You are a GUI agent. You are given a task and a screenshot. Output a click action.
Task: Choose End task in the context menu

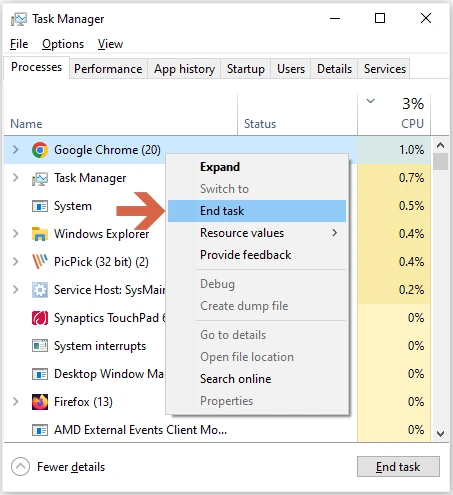(x=257, y=211)
